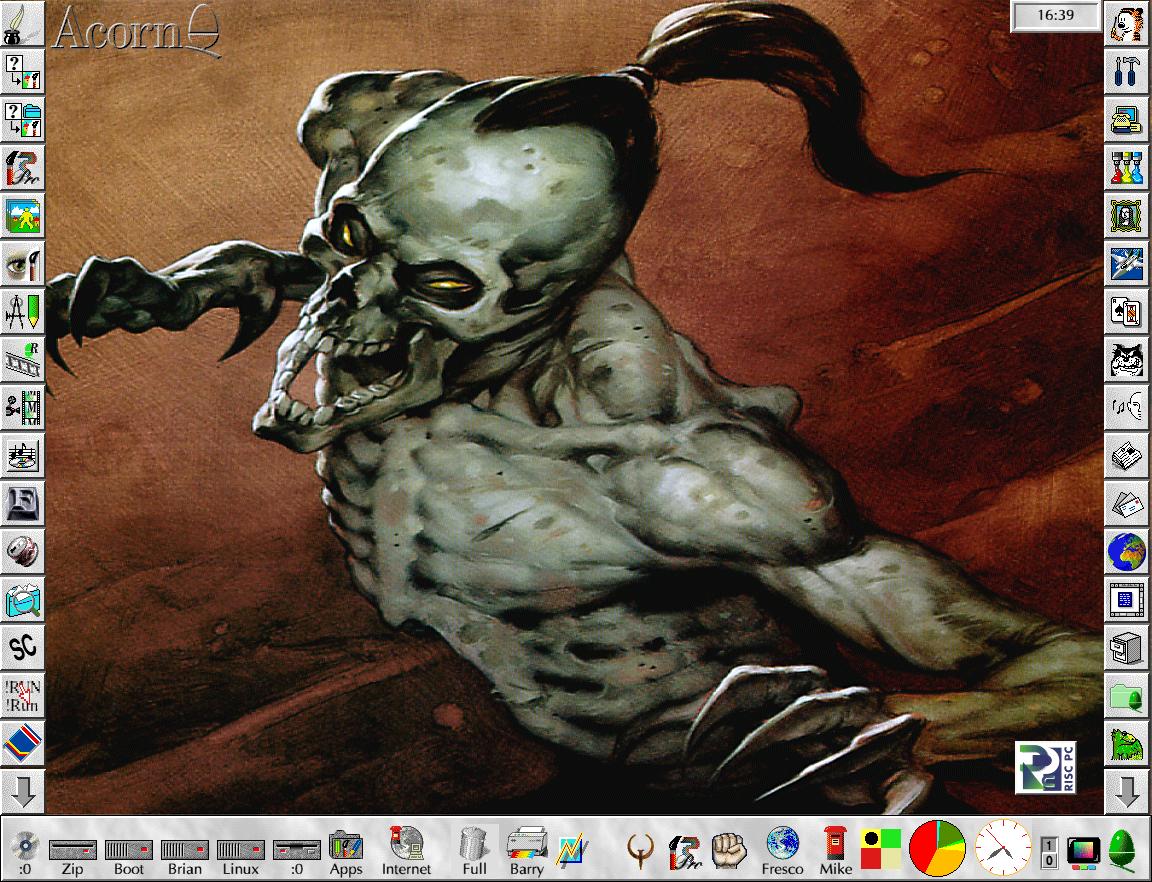The height and width of the screenshot is (882, 1152).
Task: Open the newspaper news reader icon
Action: (1126, 456)
